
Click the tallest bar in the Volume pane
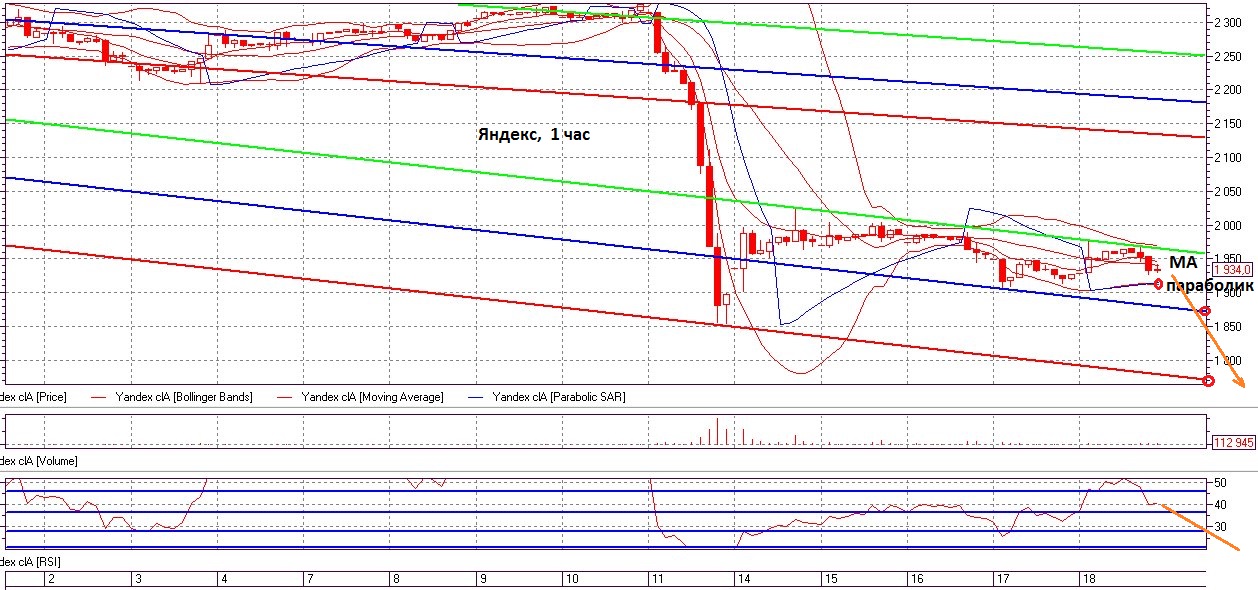point(717,433)
